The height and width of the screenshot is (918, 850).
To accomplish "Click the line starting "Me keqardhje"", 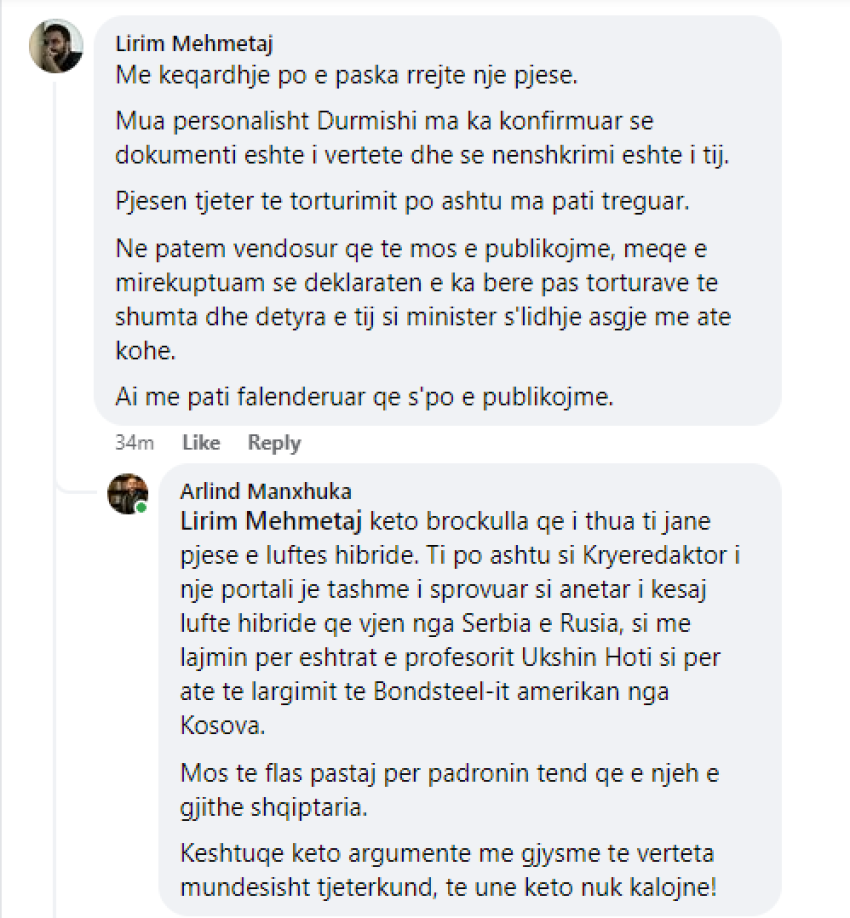I will tap(348, 74).
